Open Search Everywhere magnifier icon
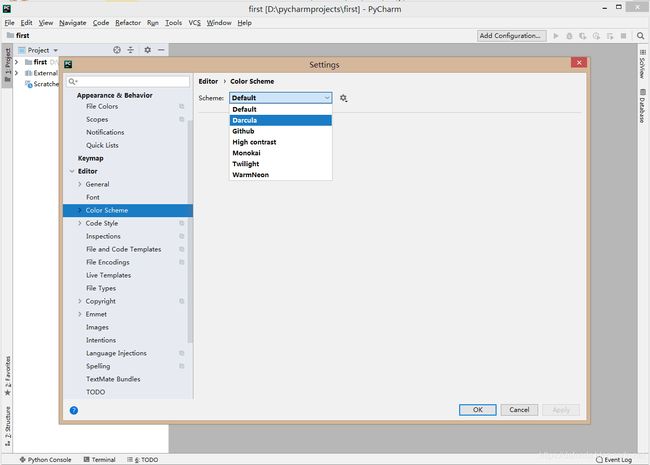The image size is (650, 465). pos(640,36)
